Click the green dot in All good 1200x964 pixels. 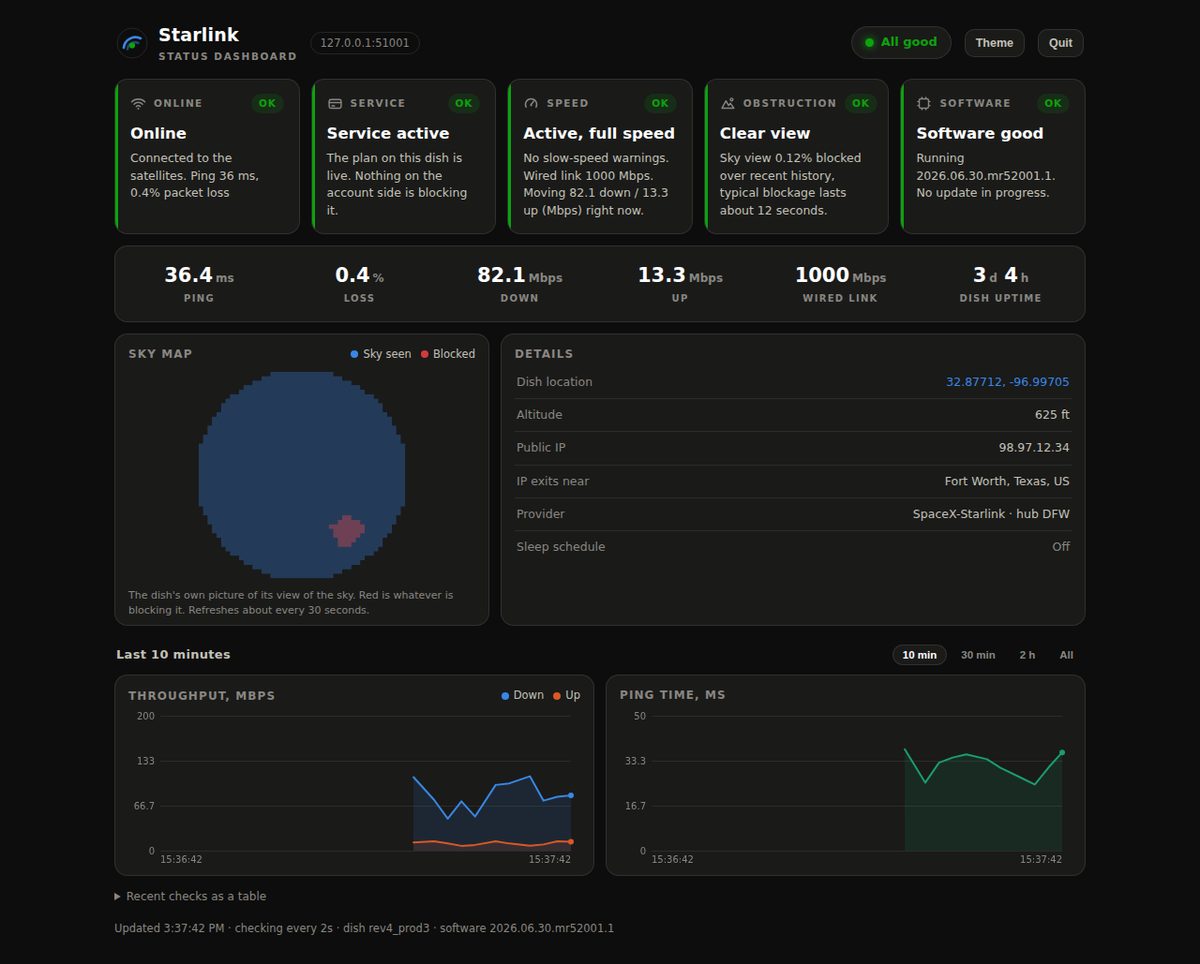tap(869, 42)
